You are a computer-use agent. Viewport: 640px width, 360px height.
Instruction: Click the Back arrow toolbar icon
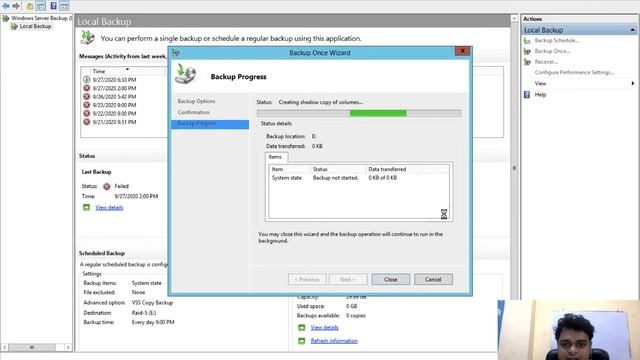click(6, 6)
